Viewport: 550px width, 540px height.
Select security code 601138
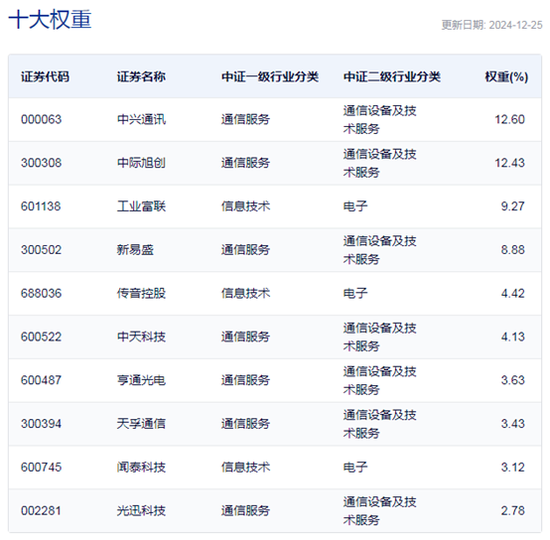click(x=41, y=206)
